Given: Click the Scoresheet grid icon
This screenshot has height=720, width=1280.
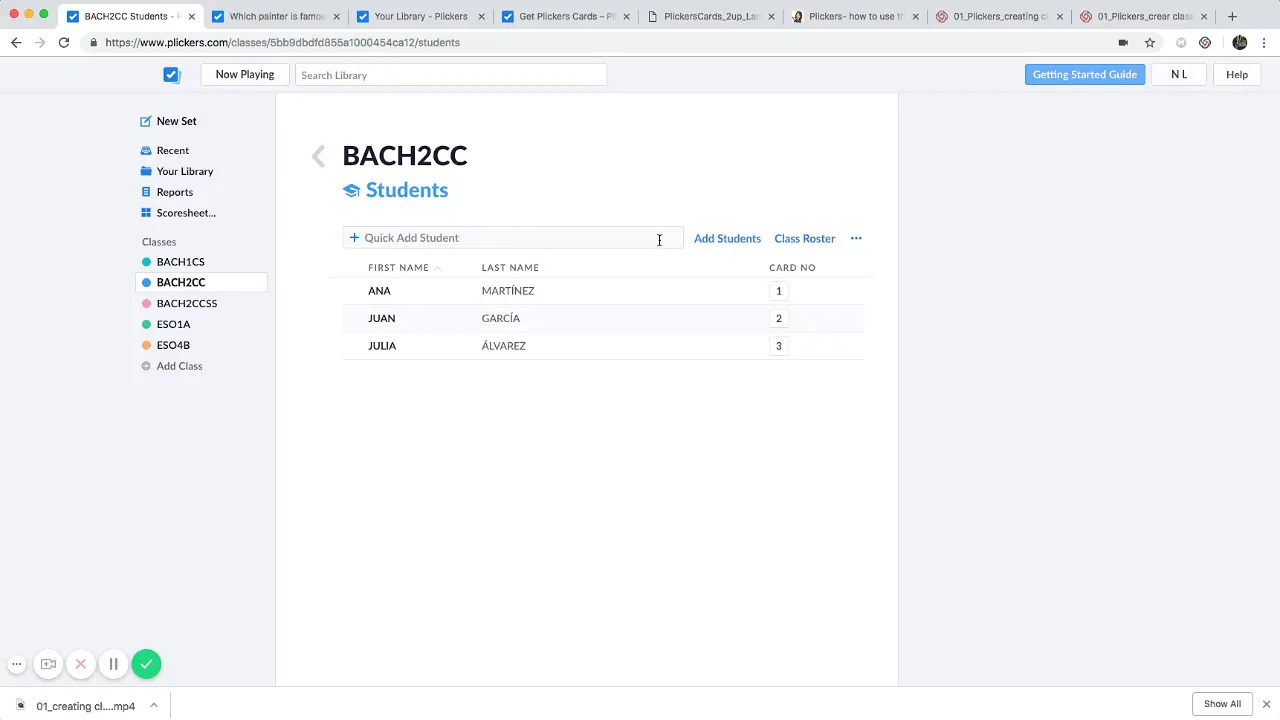Looking at the screenshot, I should (x=146, y=213).
